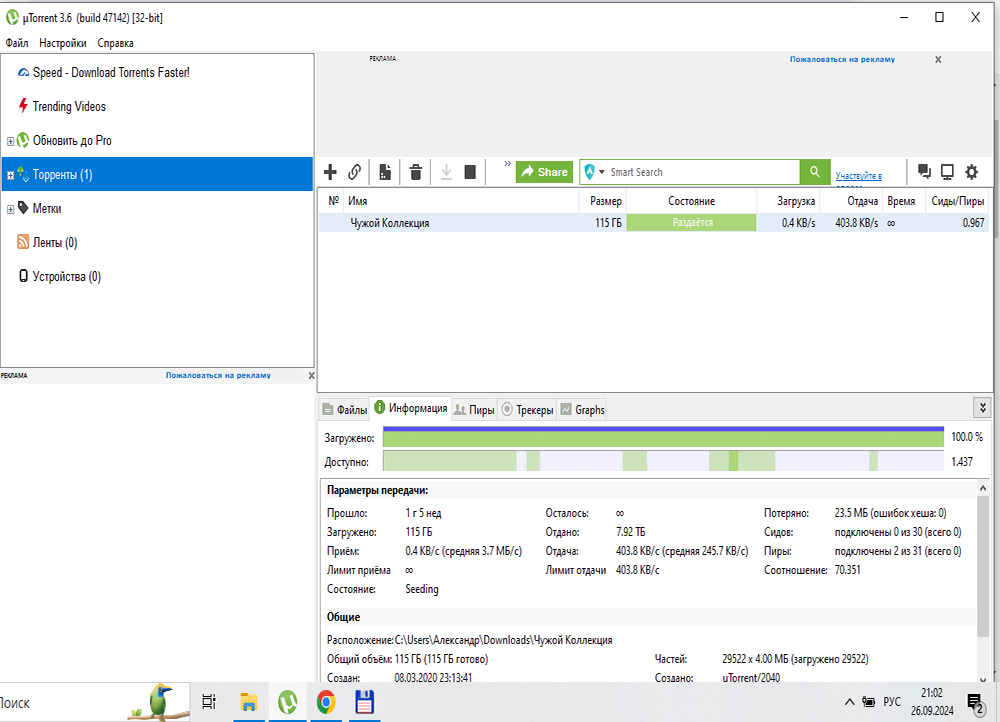The width and height of the screenshot is (1000, 722).
Task: Open the notification center icon
Action: 976,703
